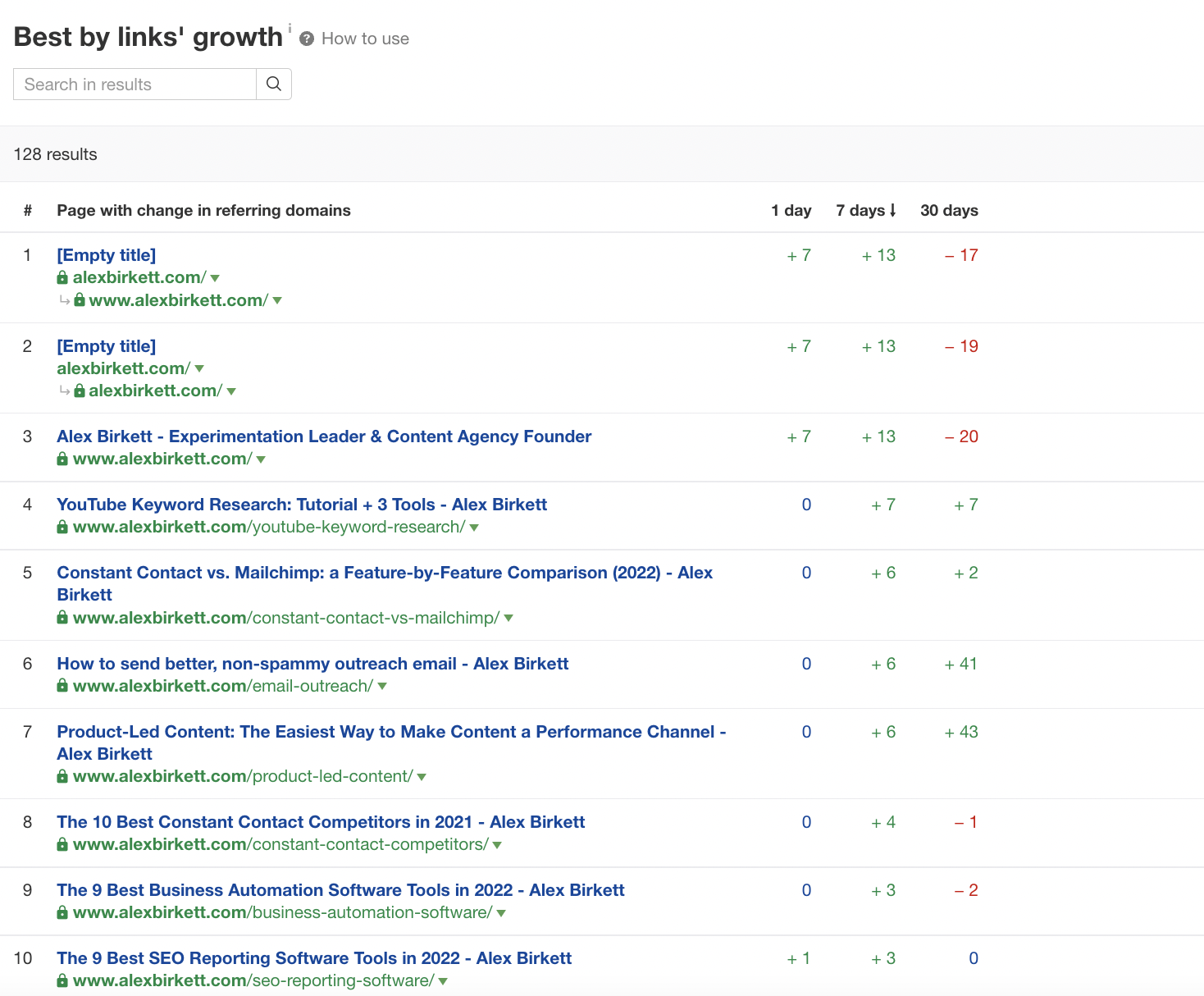1204x996 pixels.
Task: Open the [Empty title] link in row 2
Action: (106, 346)
